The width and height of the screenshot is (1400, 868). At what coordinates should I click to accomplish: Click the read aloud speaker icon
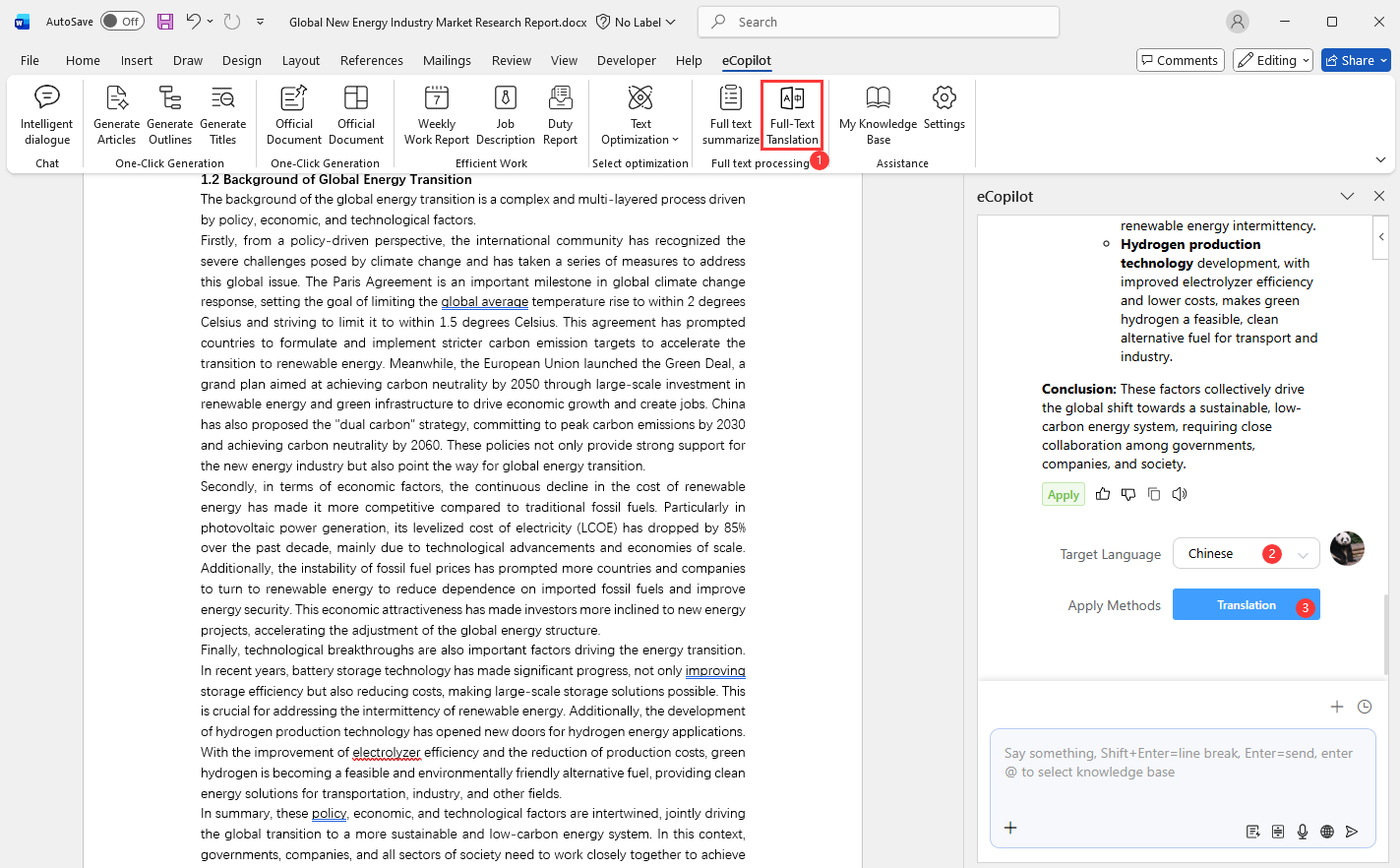click(1180, 494)
